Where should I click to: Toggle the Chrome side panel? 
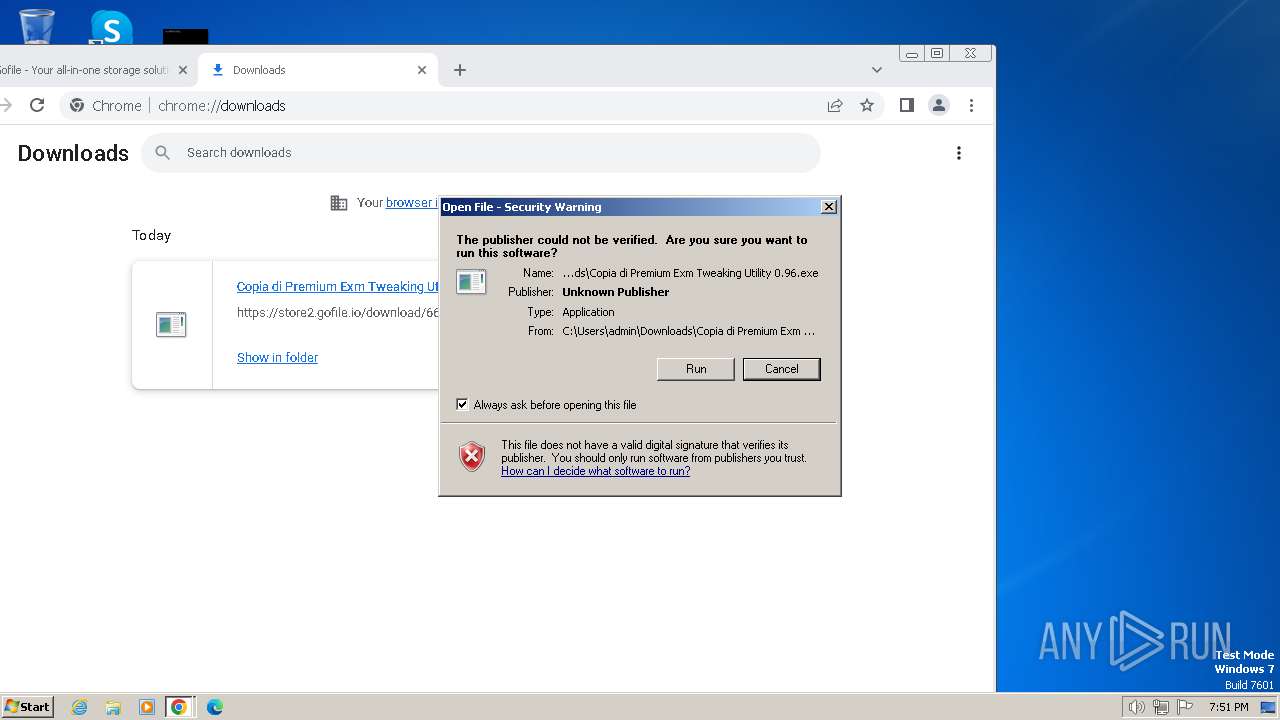907,105
